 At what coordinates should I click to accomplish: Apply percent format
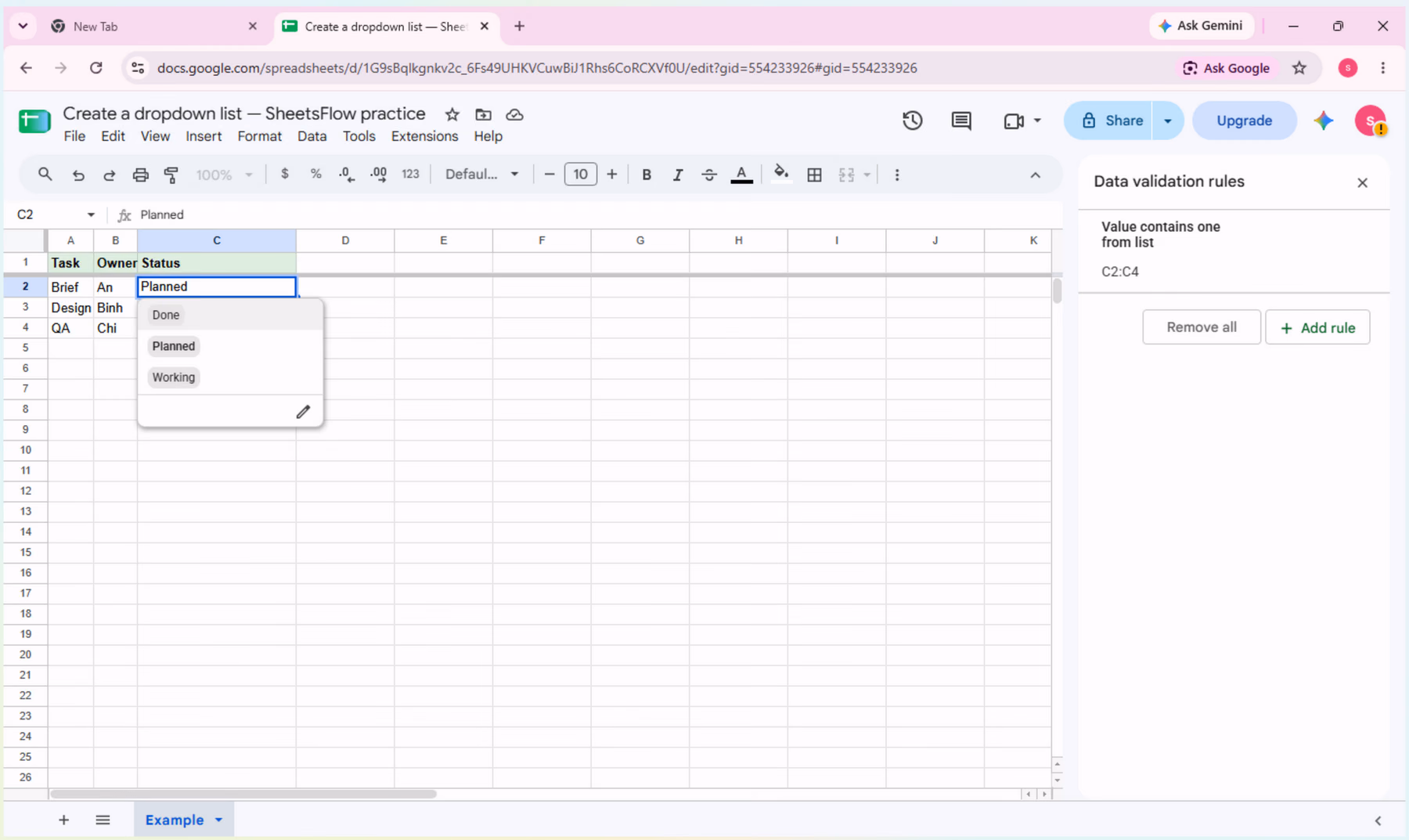tap(316, 174)
